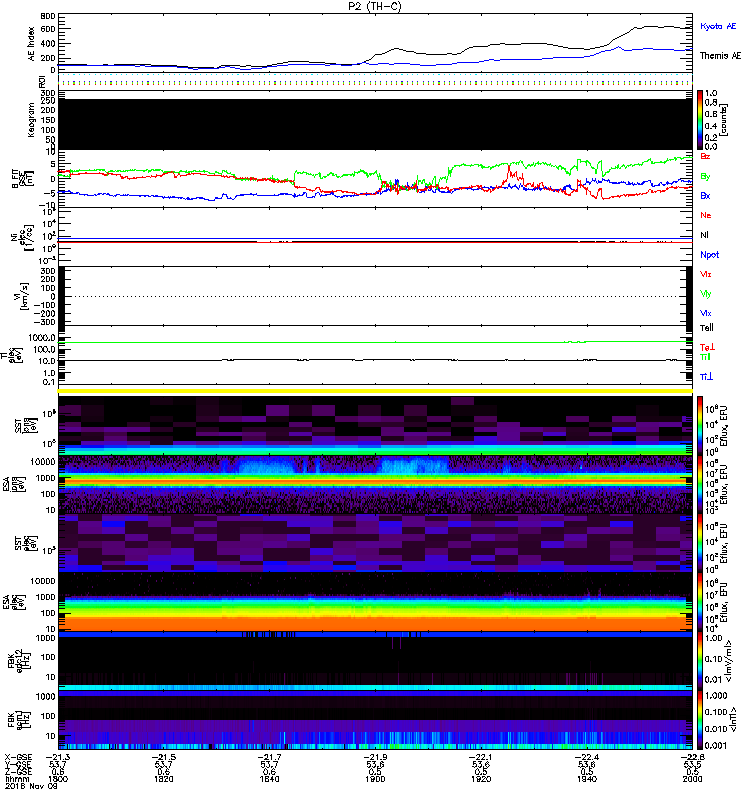Click the black Keogram data panel
This screenshot has height=800, width=750.
coord(375,124)
